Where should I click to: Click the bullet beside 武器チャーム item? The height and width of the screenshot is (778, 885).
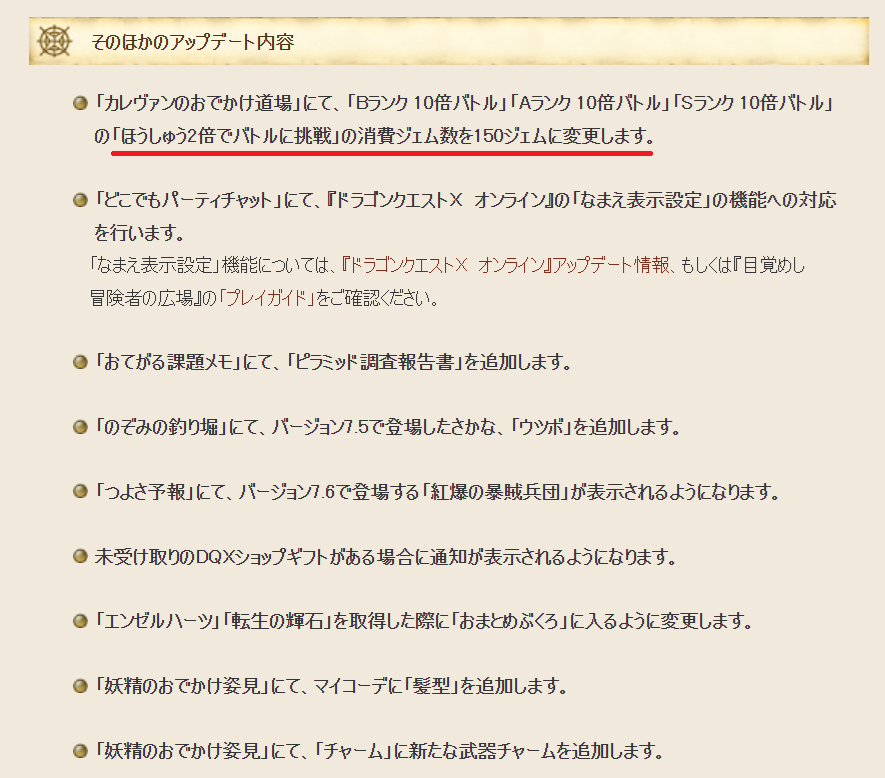pyautogui.click(x=80, y=751)
